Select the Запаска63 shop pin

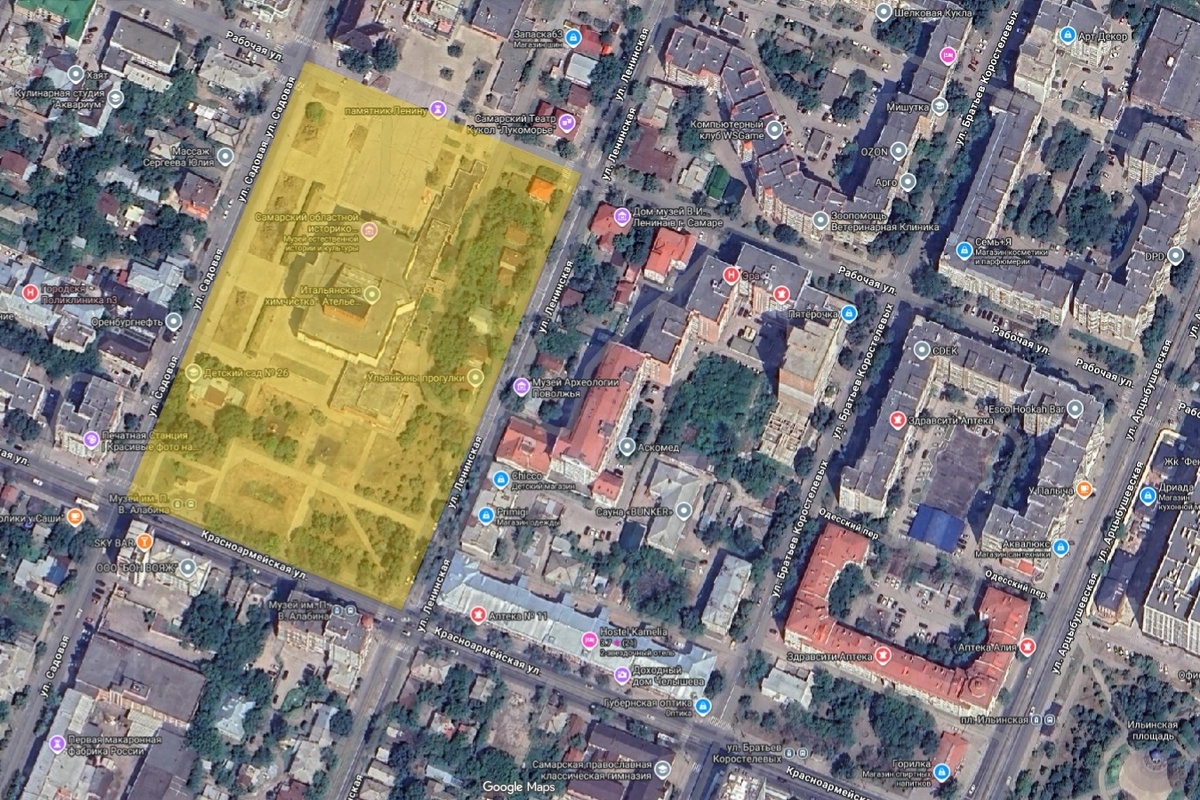573,38
